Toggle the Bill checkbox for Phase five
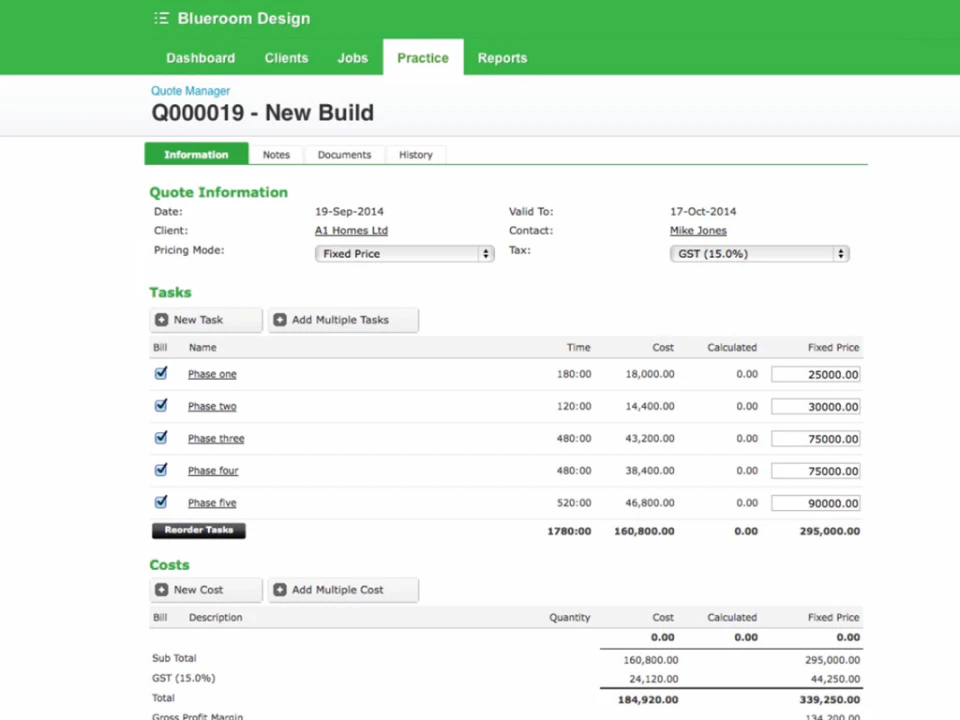Image resolution: width=960 pixels, height=720 pixels. (160, 502)
